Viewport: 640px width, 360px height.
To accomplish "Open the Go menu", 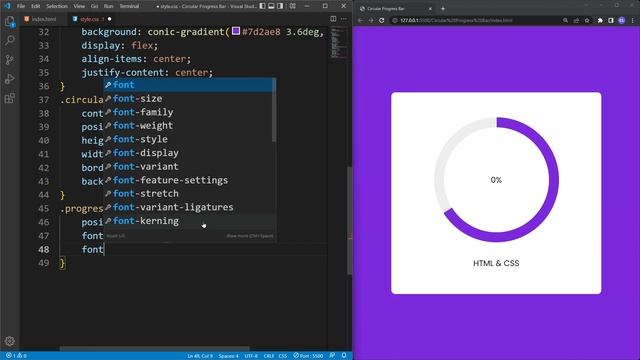I will 94,6.
